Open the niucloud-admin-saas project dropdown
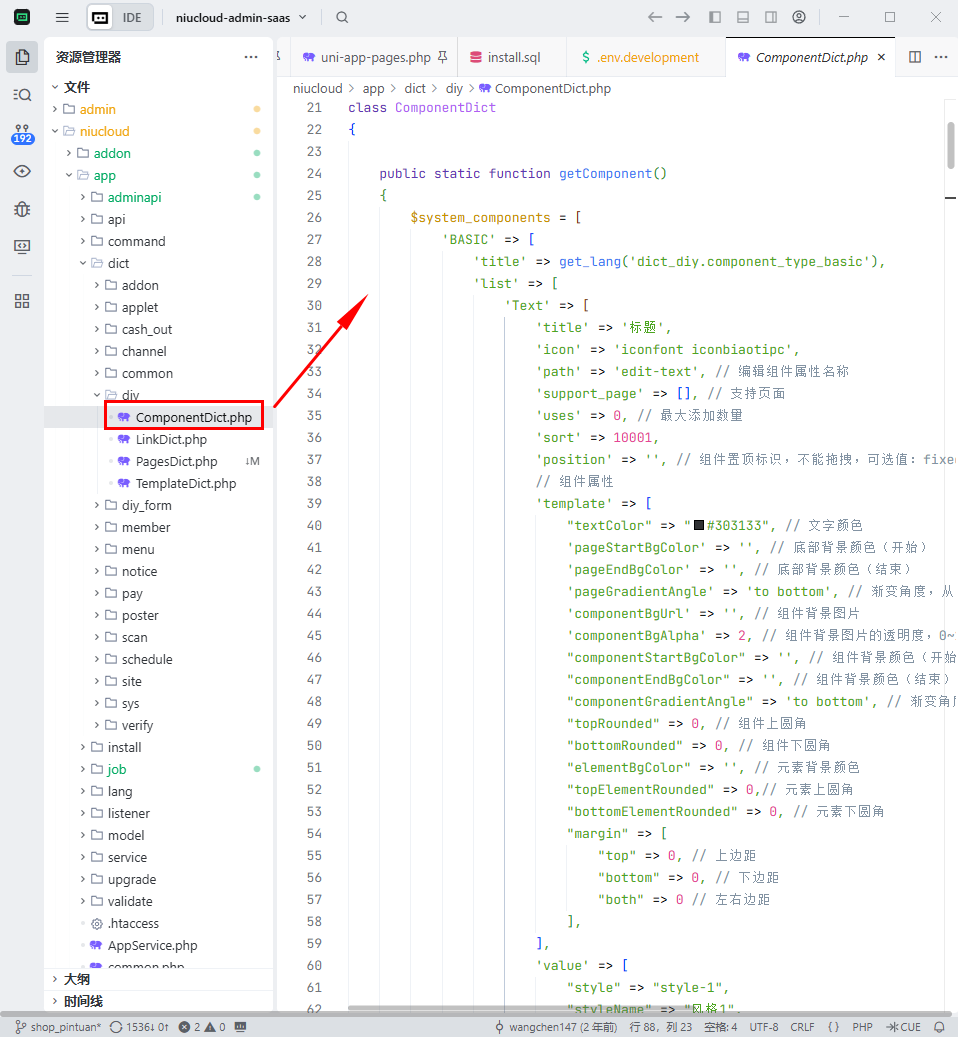Image resolution: width=958 pixels, height=1037 pixels. click(x=241, y=17)
